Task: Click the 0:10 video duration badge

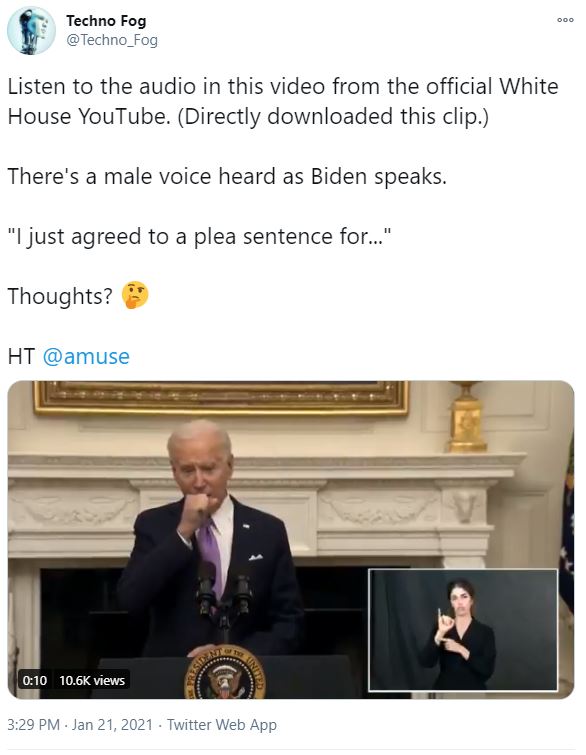Action: click(x=35, y=680)
